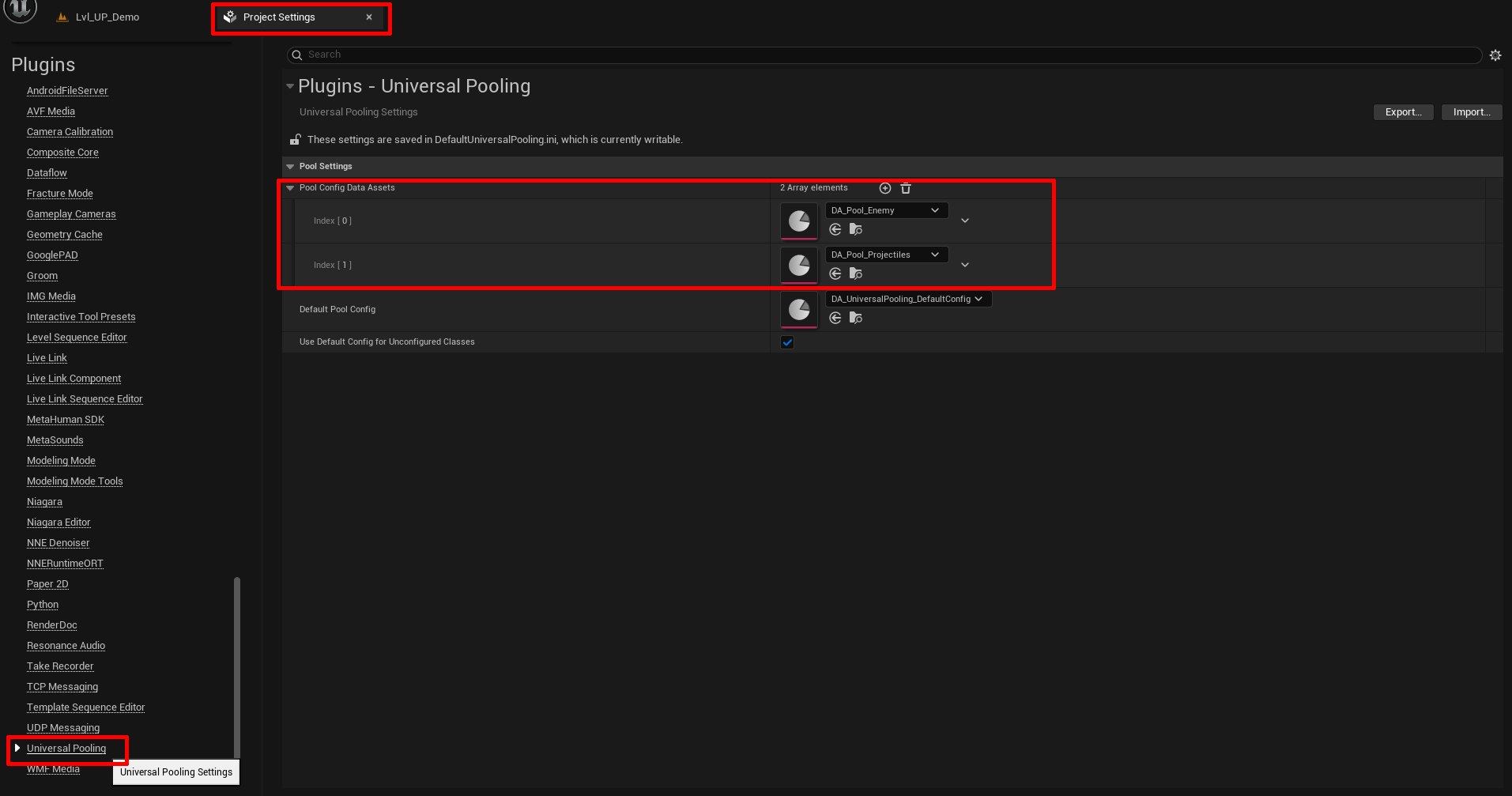Open Niagara Editor plugin settings
1512x796 pixels.
(x=58, y=522)
